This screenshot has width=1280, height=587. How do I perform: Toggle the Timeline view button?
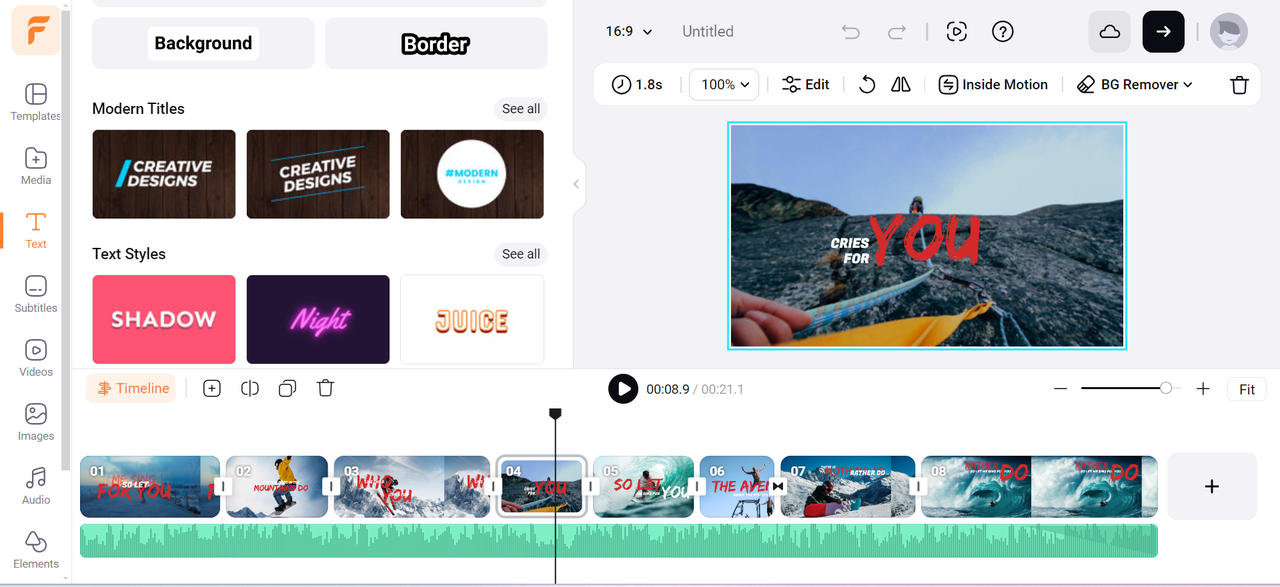click(131, 389)
